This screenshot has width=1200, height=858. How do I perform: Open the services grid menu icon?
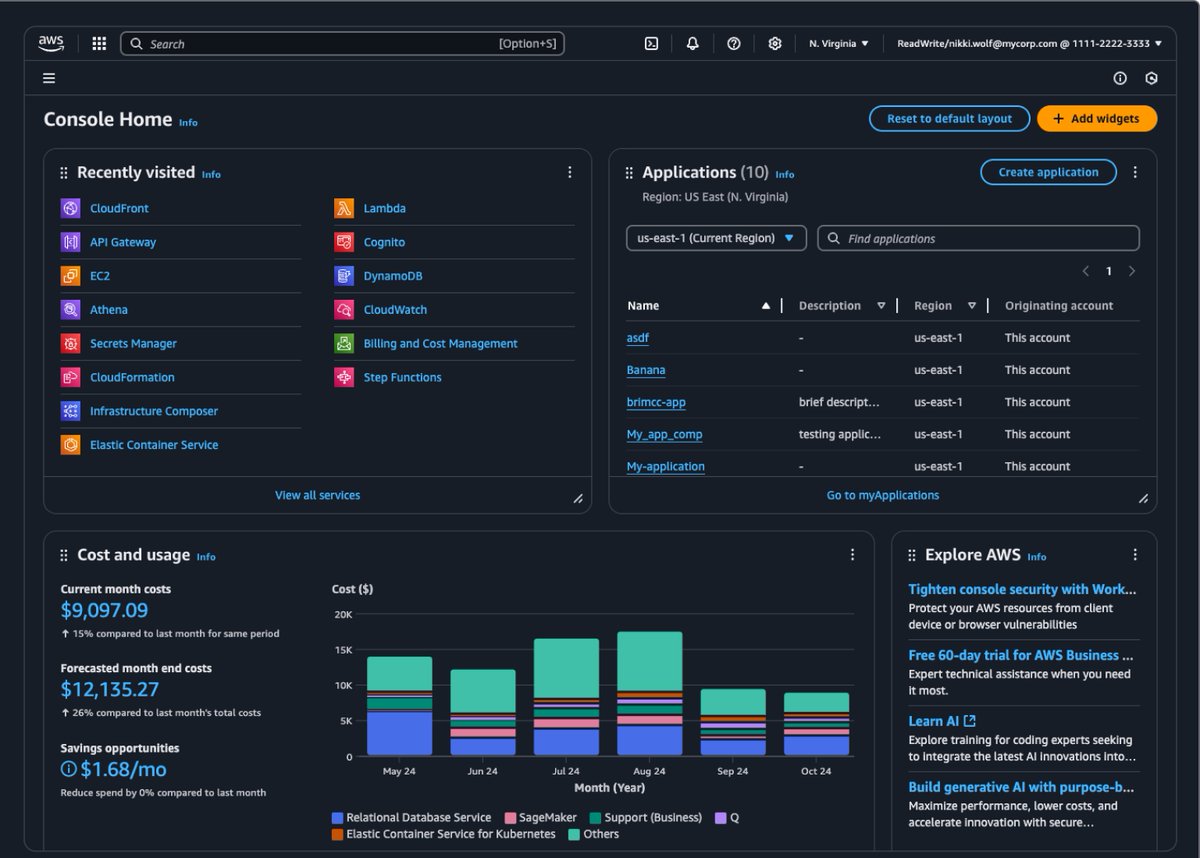[99, 43]
